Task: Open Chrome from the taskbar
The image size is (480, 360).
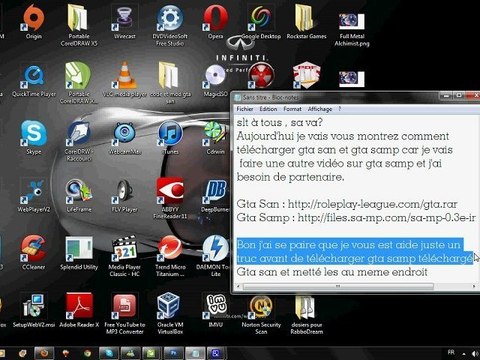Action: point(87,353)
